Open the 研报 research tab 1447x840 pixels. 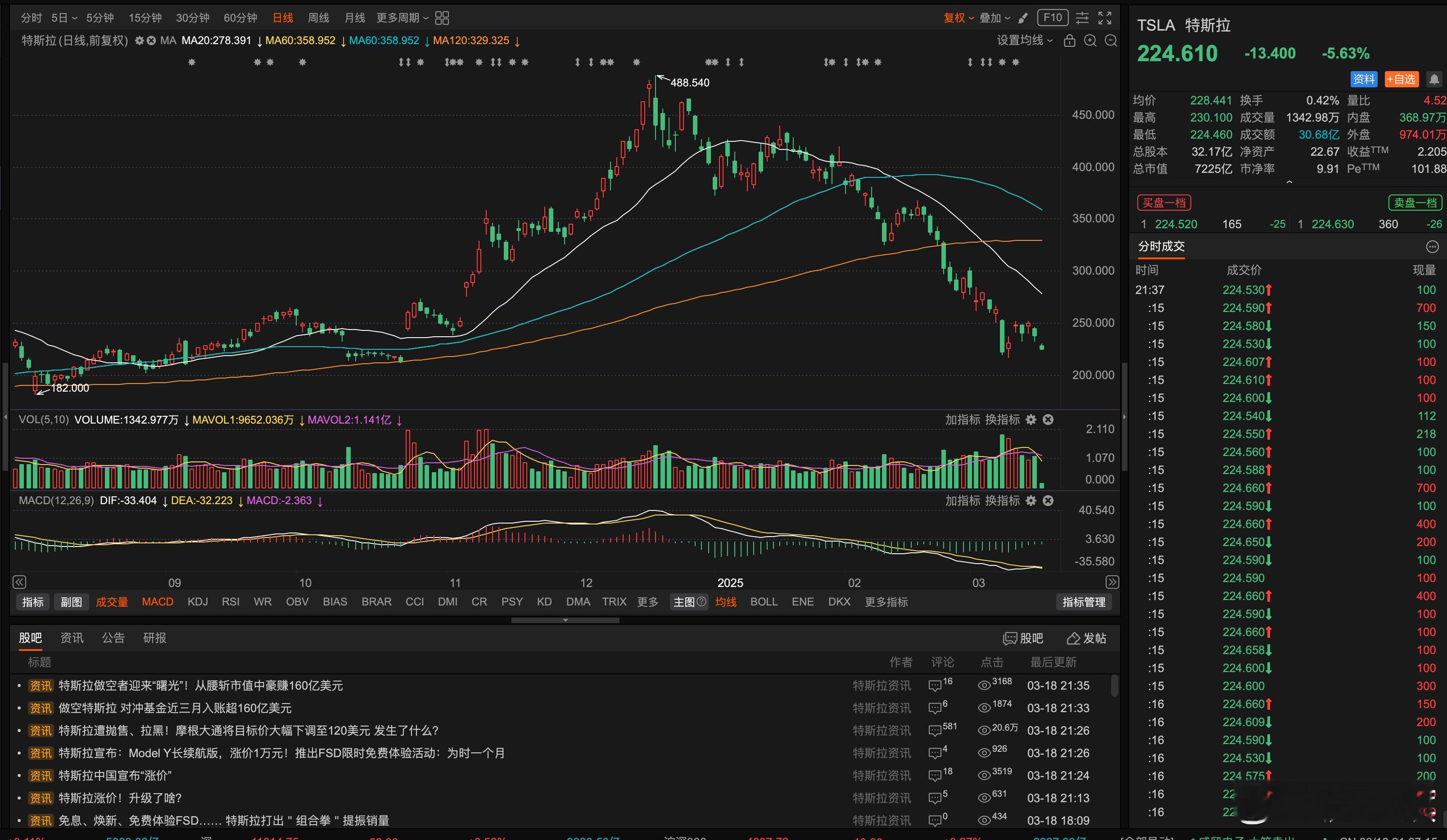154,638
